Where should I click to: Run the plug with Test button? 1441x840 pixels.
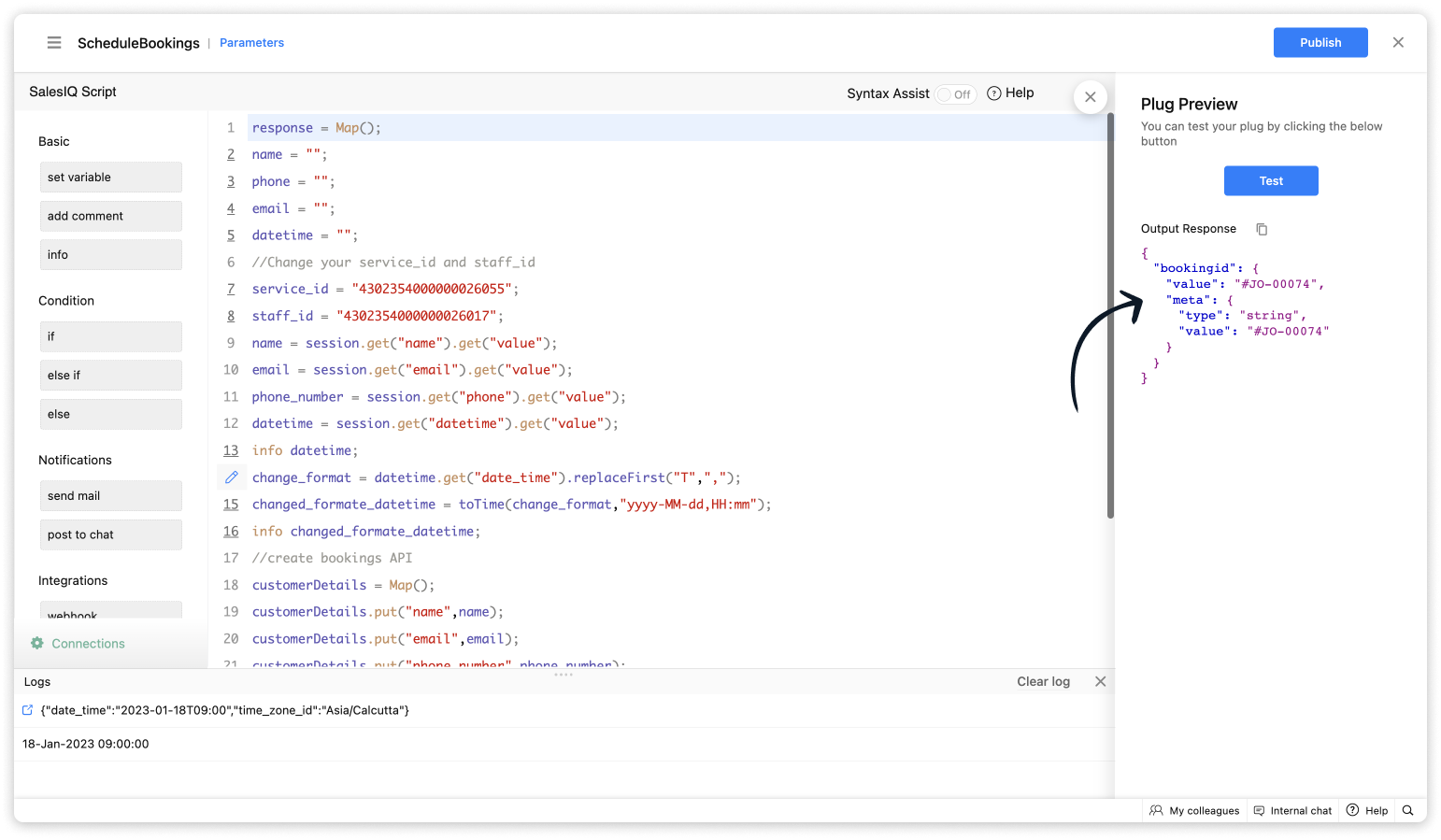pos(1270,181)
